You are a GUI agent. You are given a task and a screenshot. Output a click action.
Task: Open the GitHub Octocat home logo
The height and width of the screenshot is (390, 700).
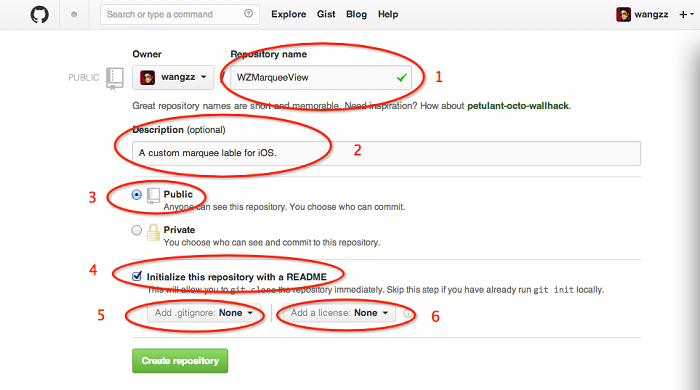click(39, 15)
